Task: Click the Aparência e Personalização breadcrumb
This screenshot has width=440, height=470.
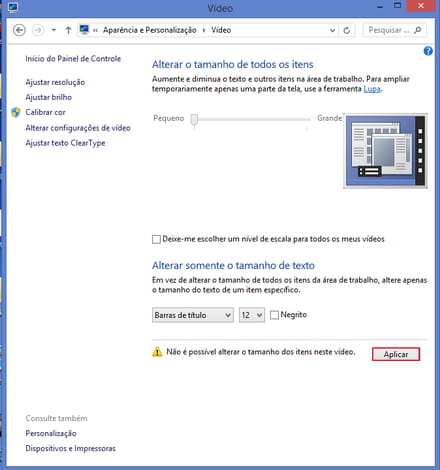Action: (150, 30)
